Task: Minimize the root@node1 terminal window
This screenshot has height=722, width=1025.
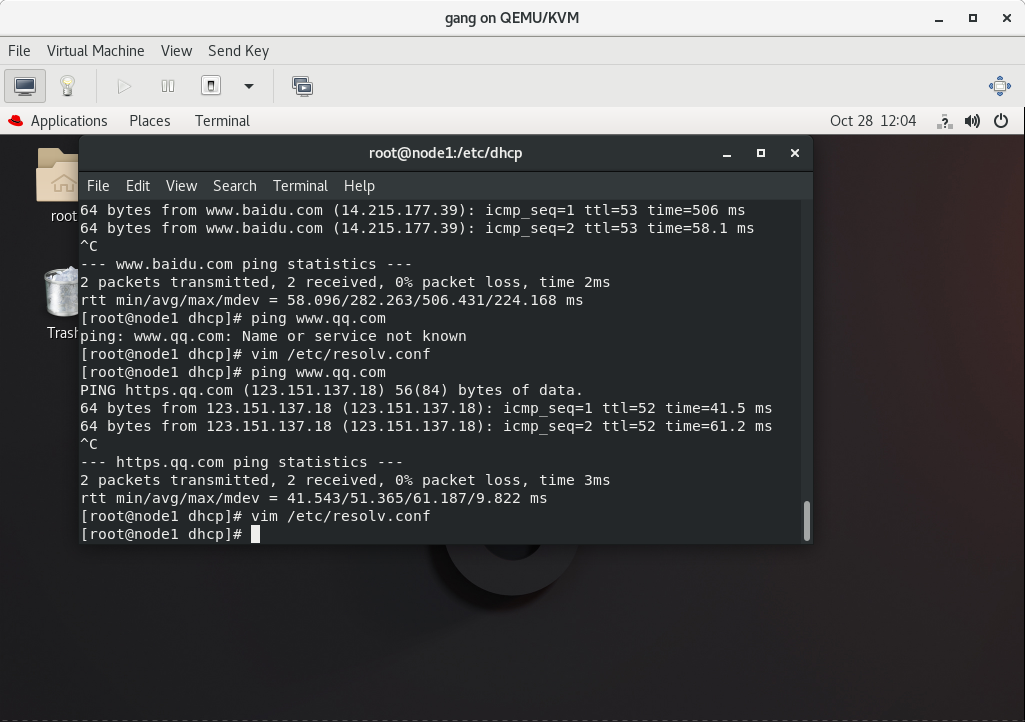Action: (727, 154)
